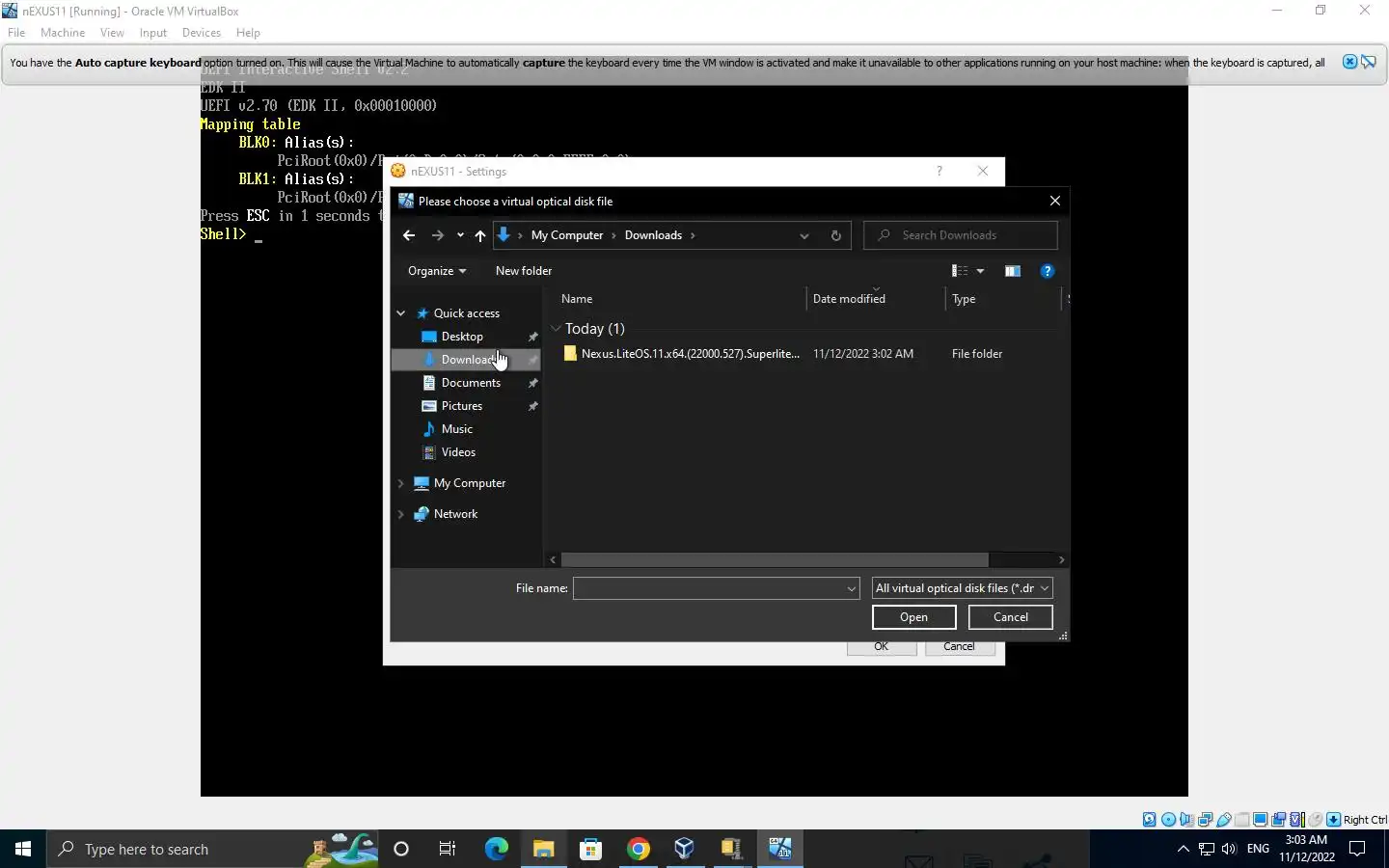Collapse the Quick access tree node

(401, 313)
